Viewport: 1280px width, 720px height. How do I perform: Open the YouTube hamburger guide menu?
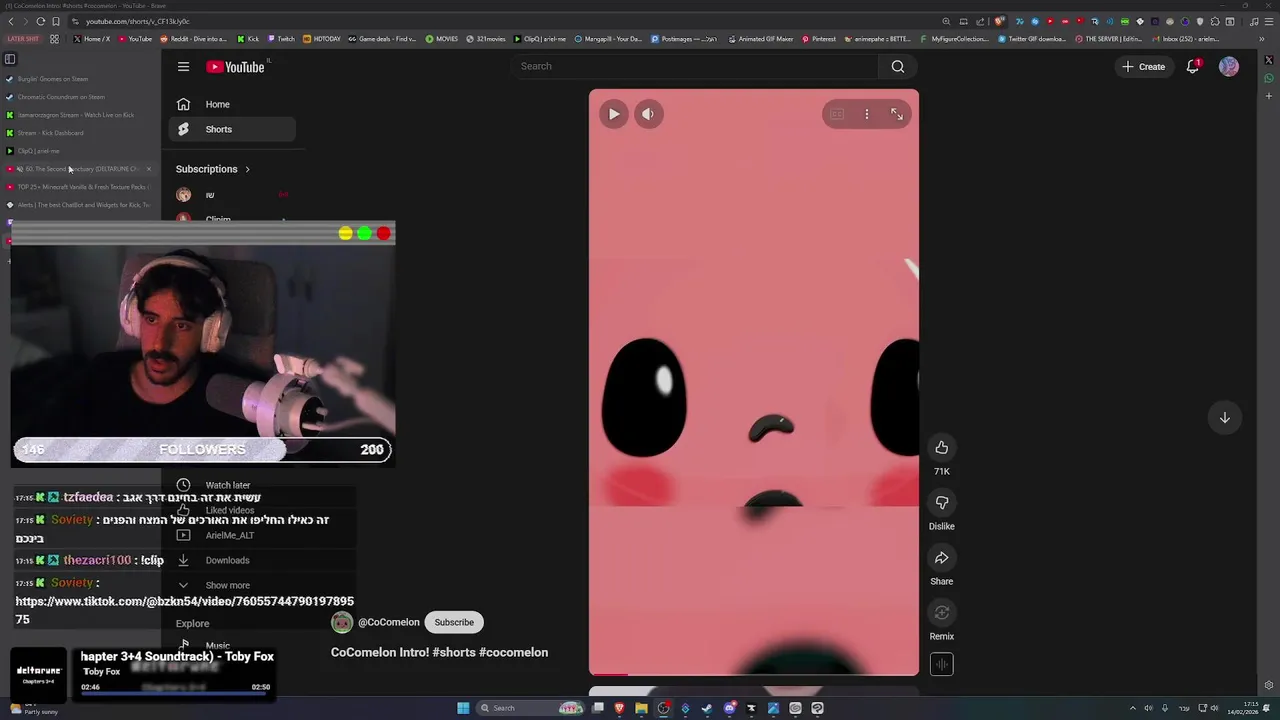pyautogui.click(x=183, y=67)
